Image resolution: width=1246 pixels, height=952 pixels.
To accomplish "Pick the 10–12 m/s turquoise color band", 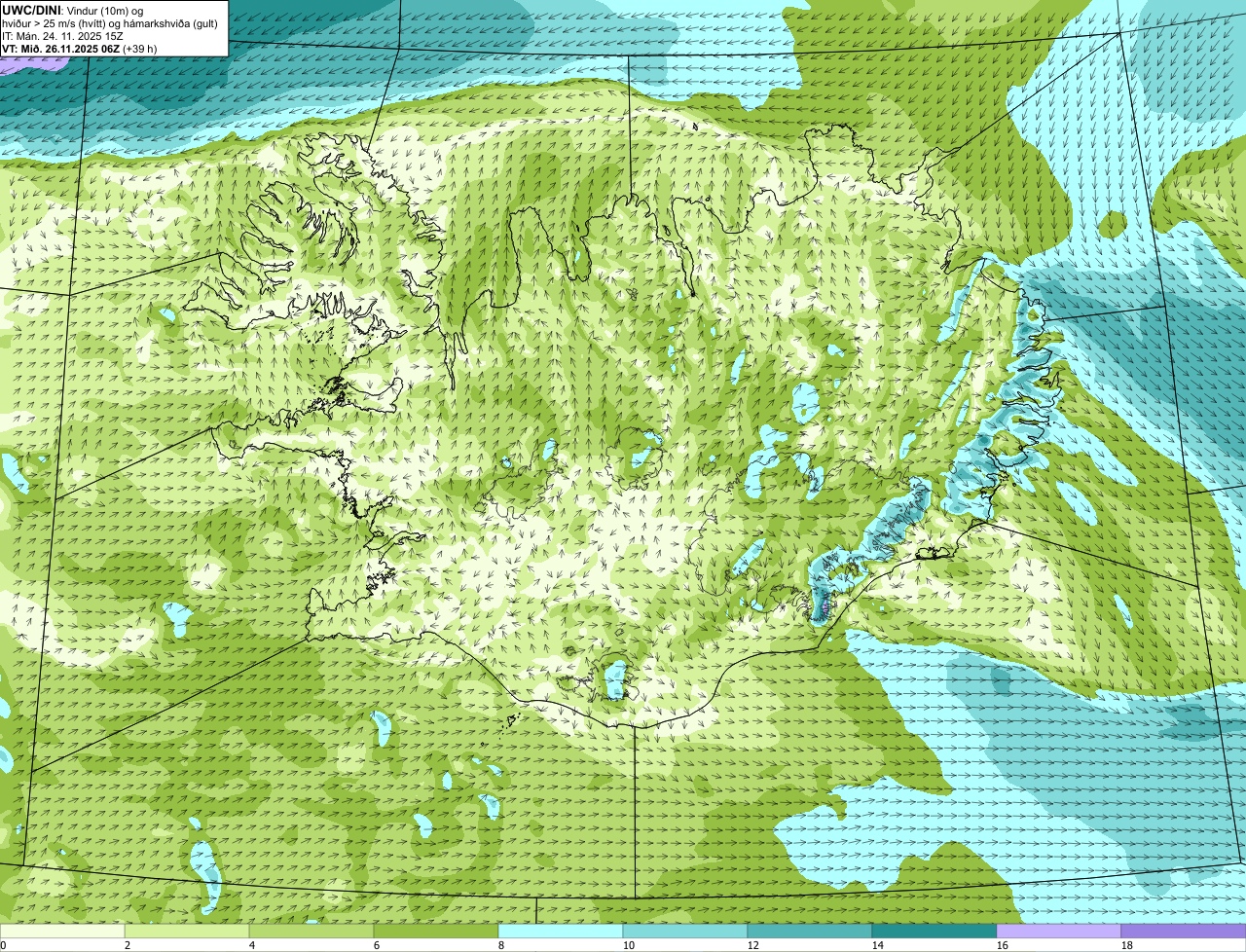I will click(685, 932).
